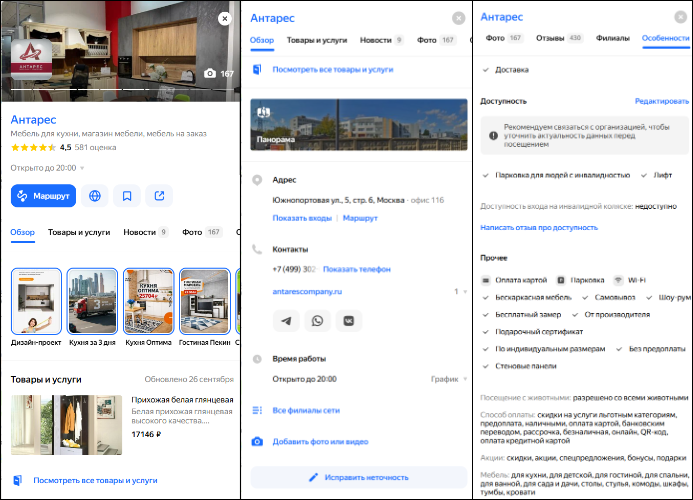Click Маршрут link under address

click(x=360, y=218)
